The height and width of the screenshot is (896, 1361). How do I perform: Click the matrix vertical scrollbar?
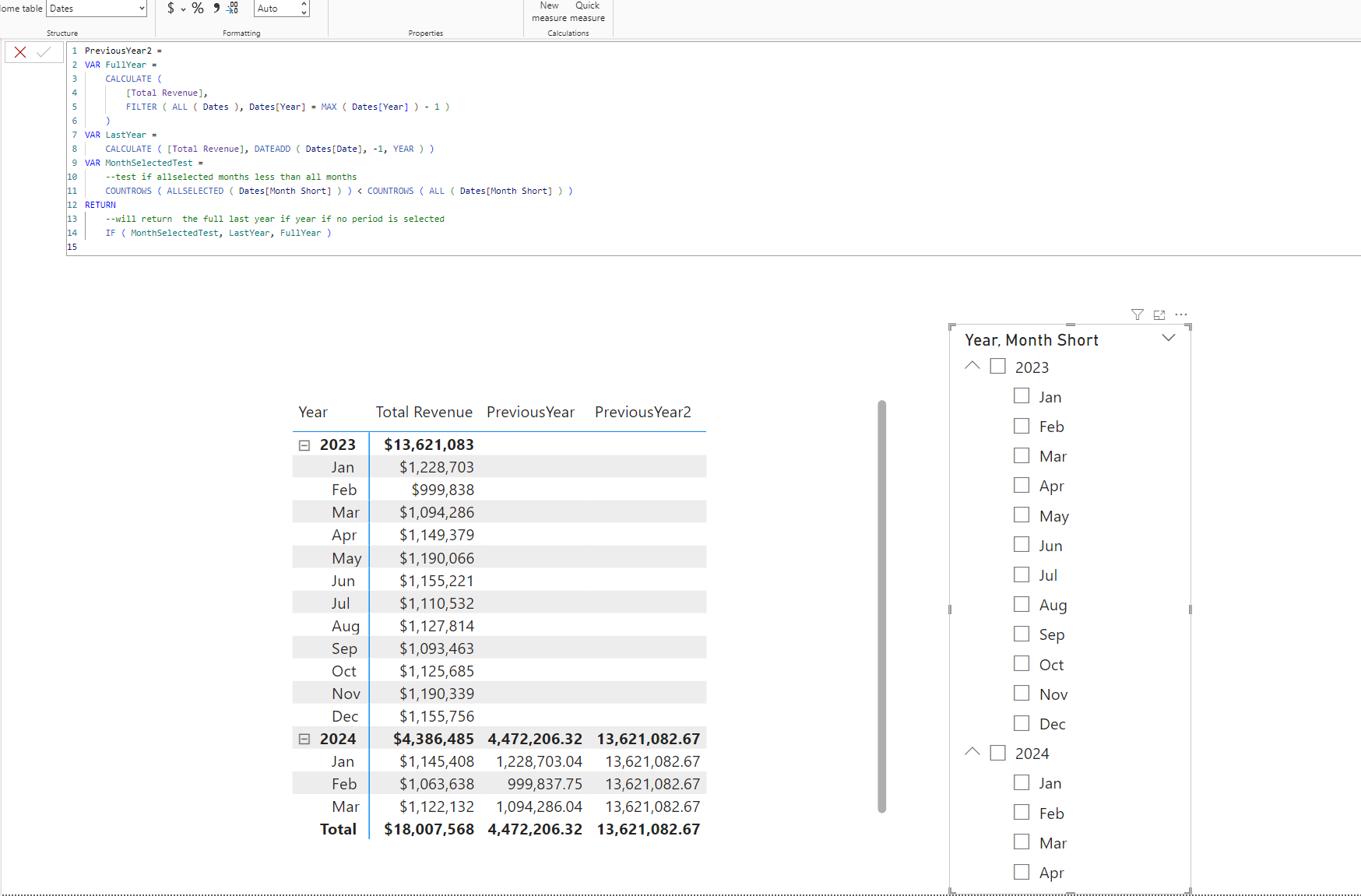pos(881,606)
